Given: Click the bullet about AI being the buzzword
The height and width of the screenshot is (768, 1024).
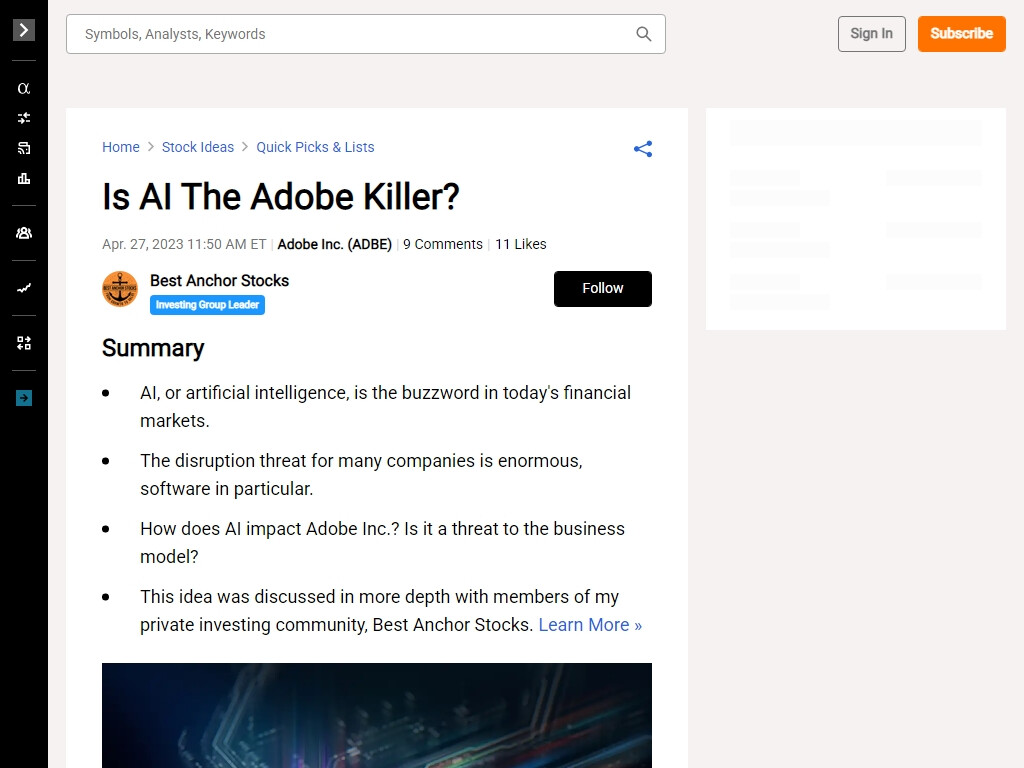Looking at the screenshot, I should click(x=385, y=407).
